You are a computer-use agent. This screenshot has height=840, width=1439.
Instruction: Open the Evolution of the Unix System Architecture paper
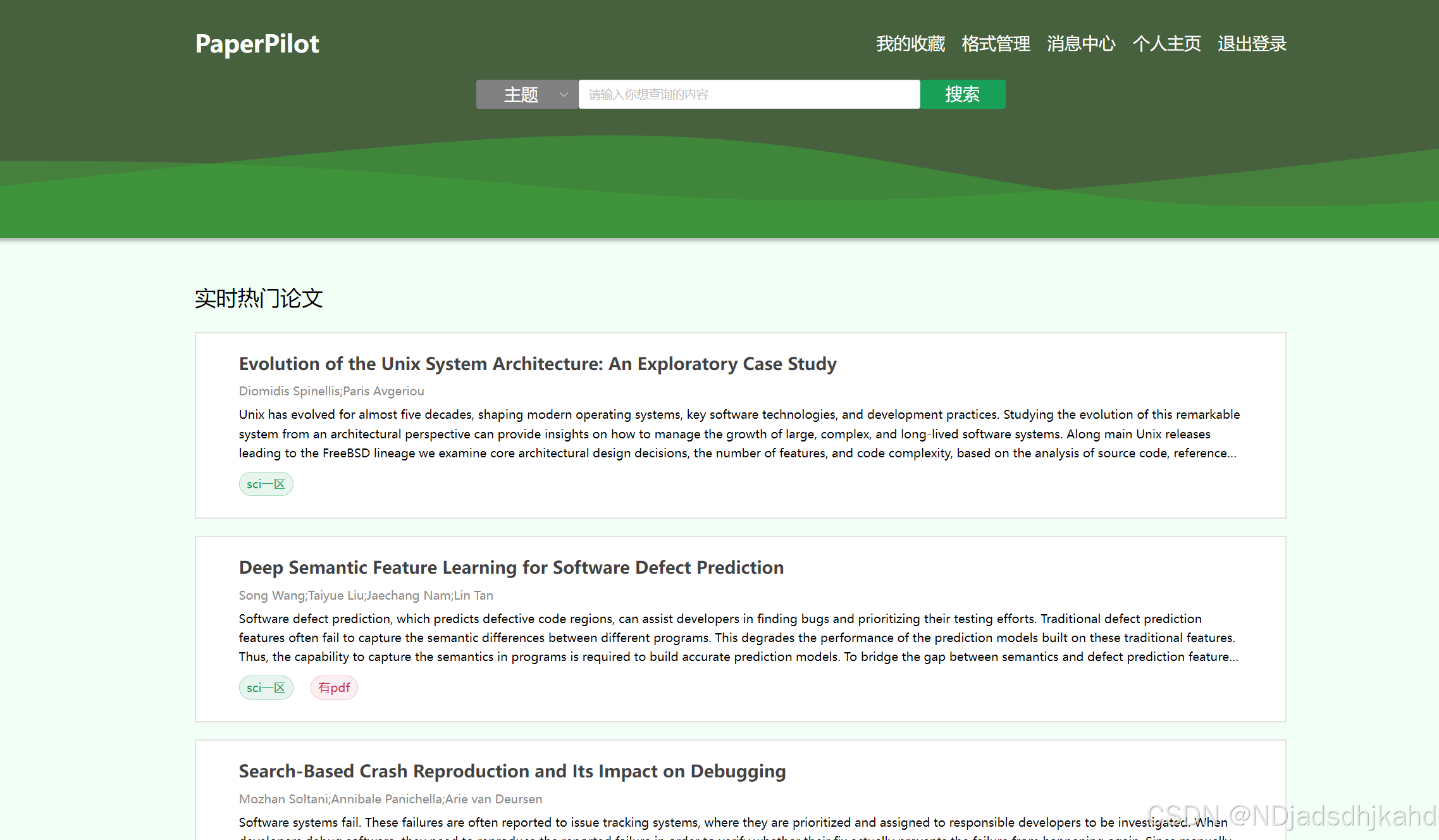[537, 364]
